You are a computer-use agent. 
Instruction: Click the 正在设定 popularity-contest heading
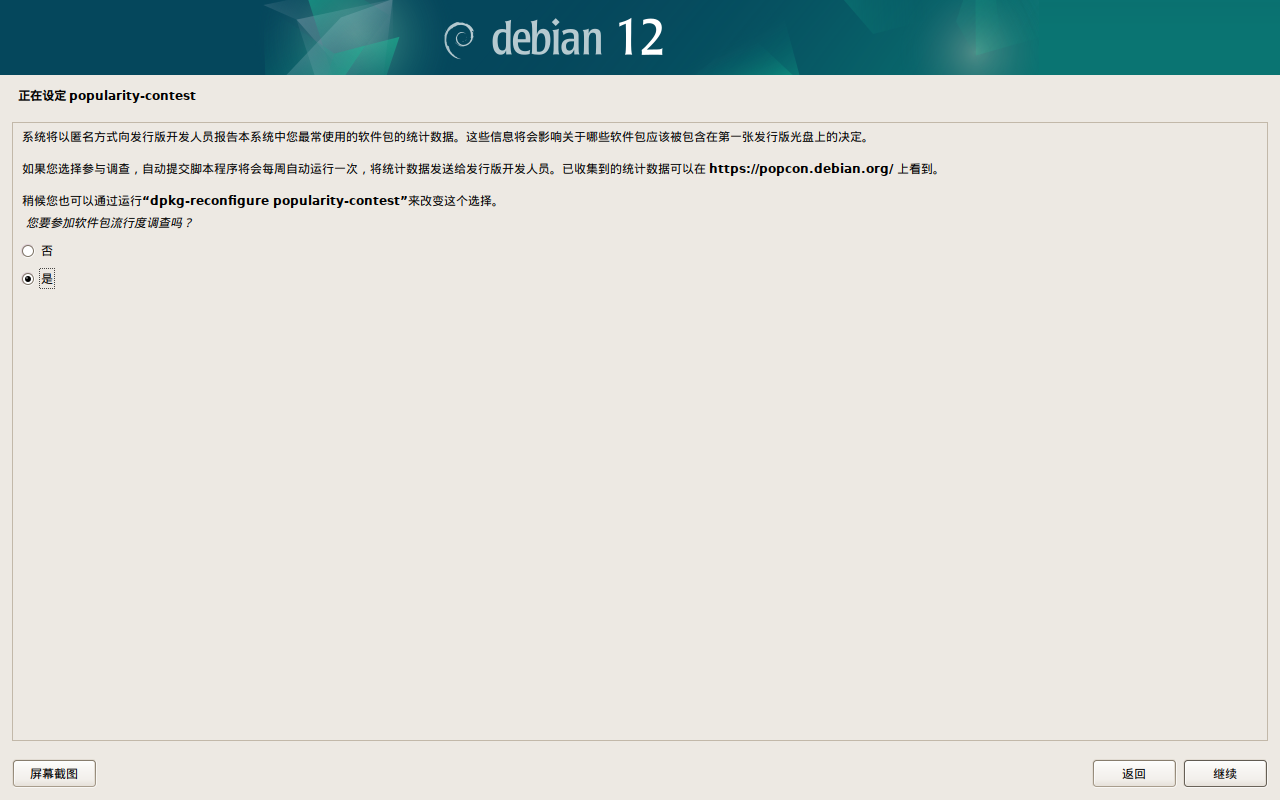click(x=107, y=96)
